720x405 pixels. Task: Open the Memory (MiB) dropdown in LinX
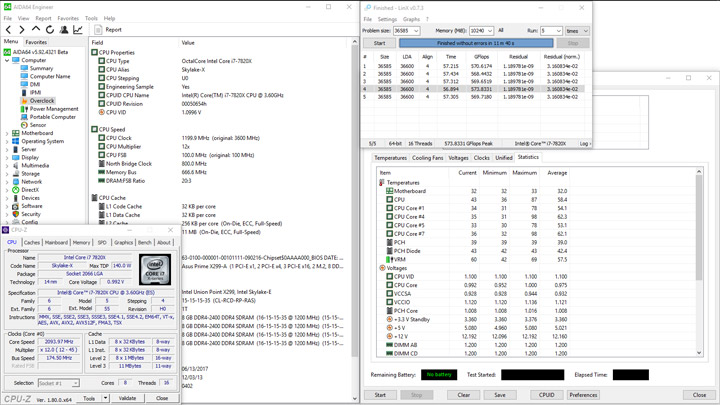(490, 31)
